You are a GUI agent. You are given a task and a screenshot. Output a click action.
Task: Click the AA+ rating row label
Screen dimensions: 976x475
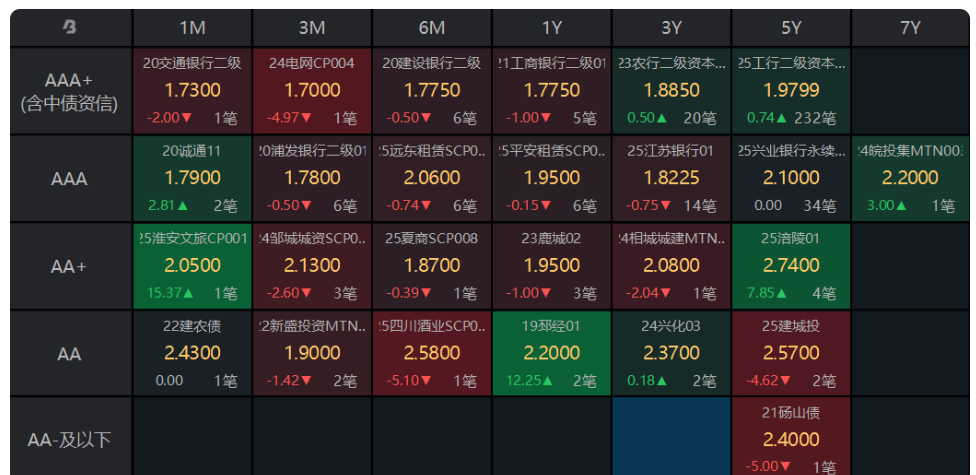pyautogui.click(x=70, y=267)
